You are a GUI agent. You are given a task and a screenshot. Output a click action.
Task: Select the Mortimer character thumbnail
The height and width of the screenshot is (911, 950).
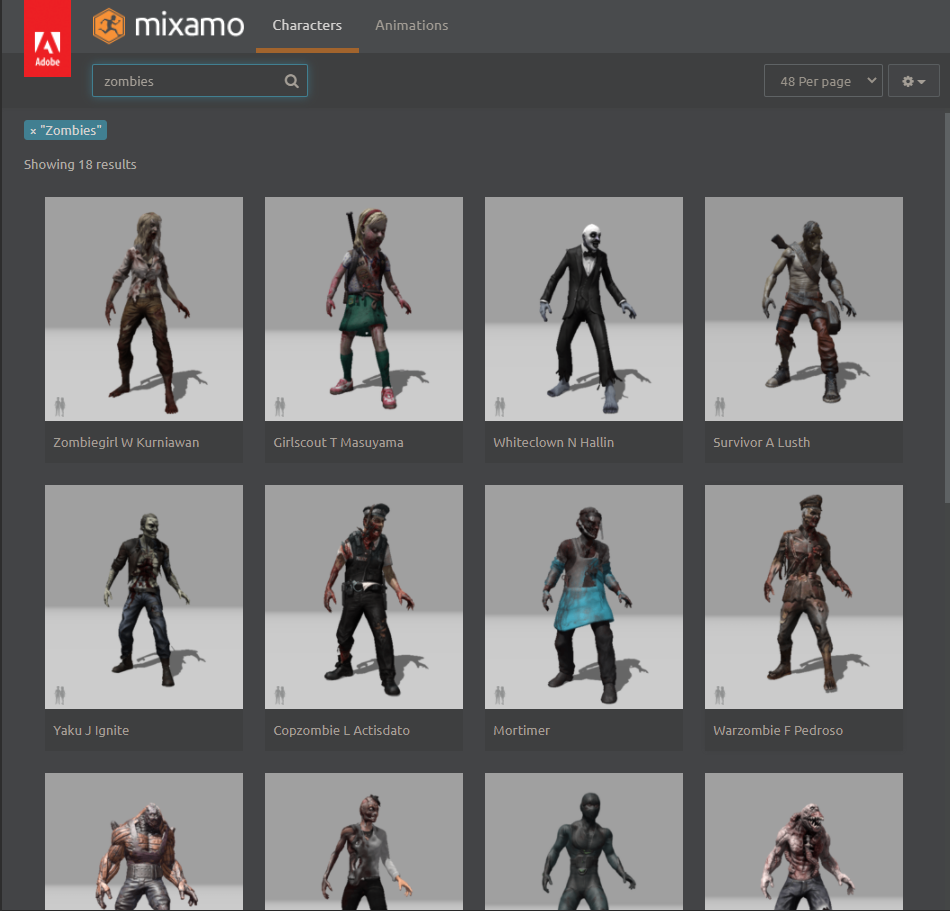click(583, 597)
